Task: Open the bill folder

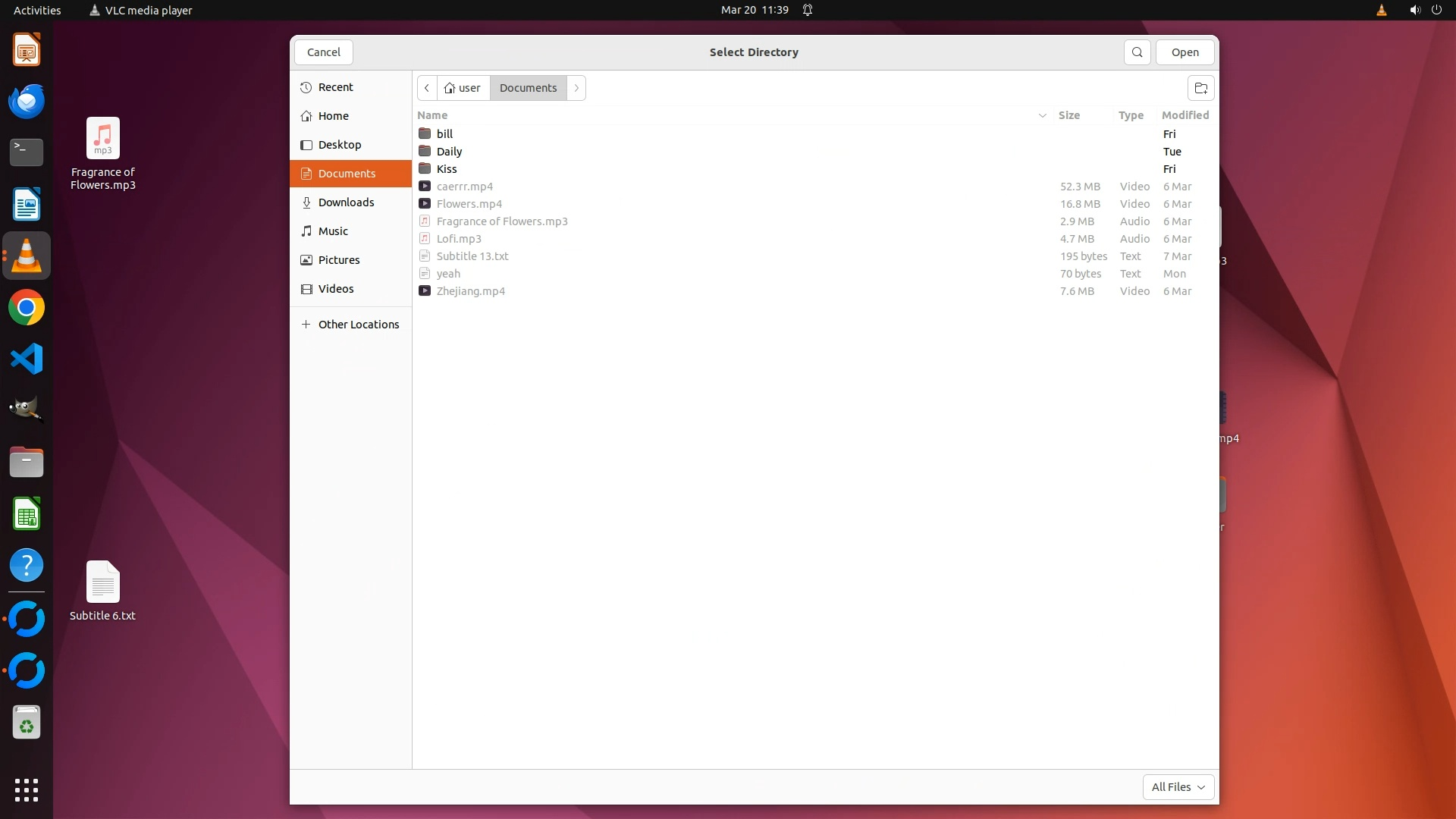Action: pos(445,134)
